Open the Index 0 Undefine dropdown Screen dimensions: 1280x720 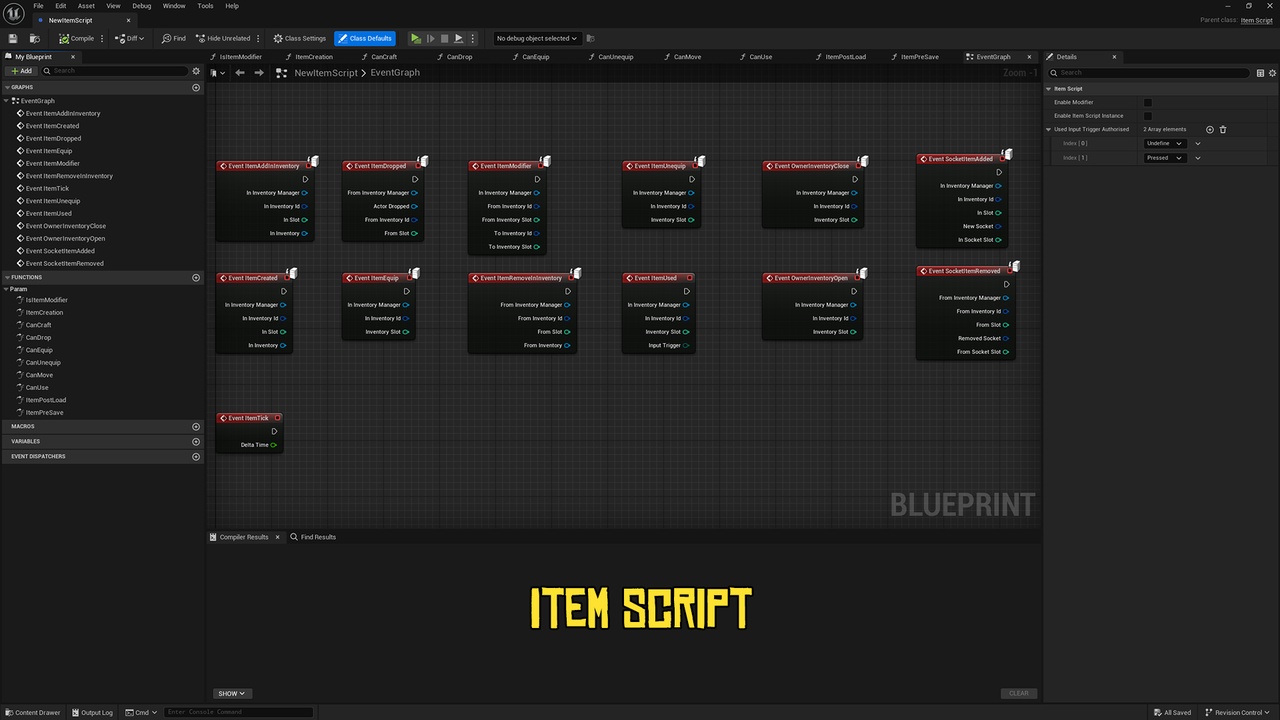[1165, 143]
